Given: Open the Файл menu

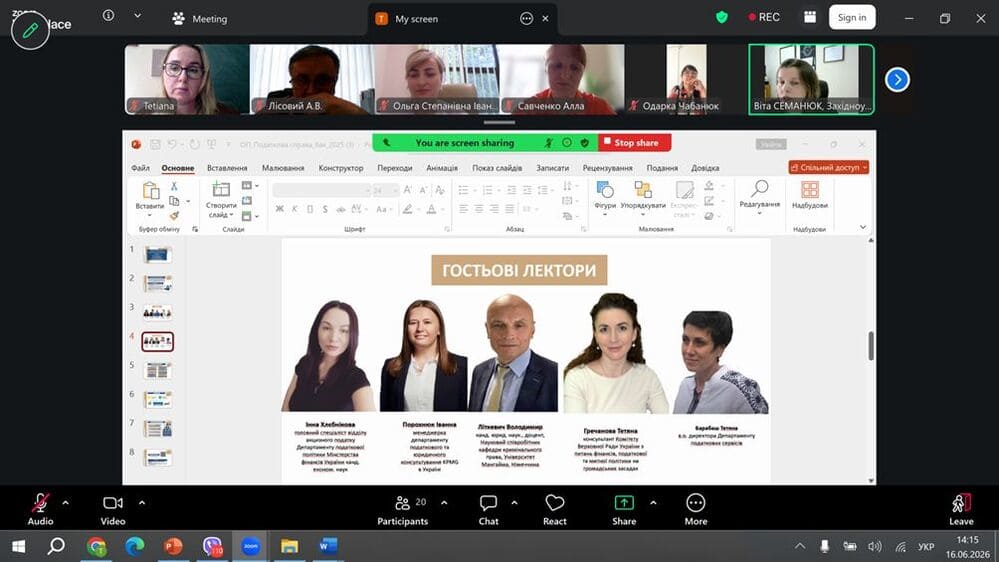Looking at the screenshot, I should point(140,168).
